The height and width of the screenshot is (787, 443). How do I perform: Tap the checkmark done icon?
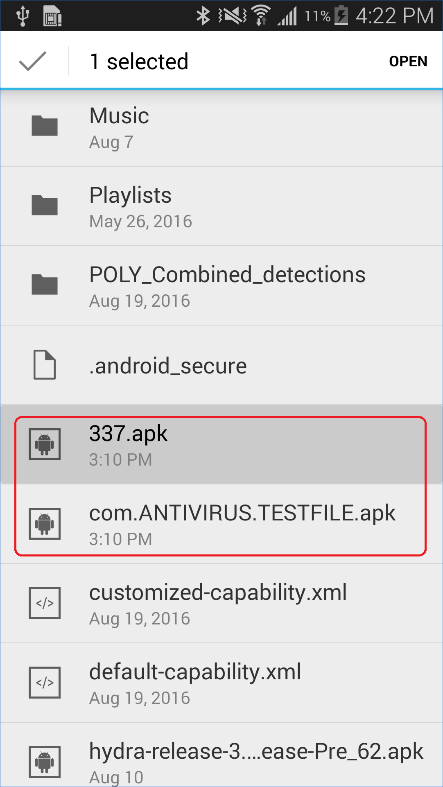[33, 61]
